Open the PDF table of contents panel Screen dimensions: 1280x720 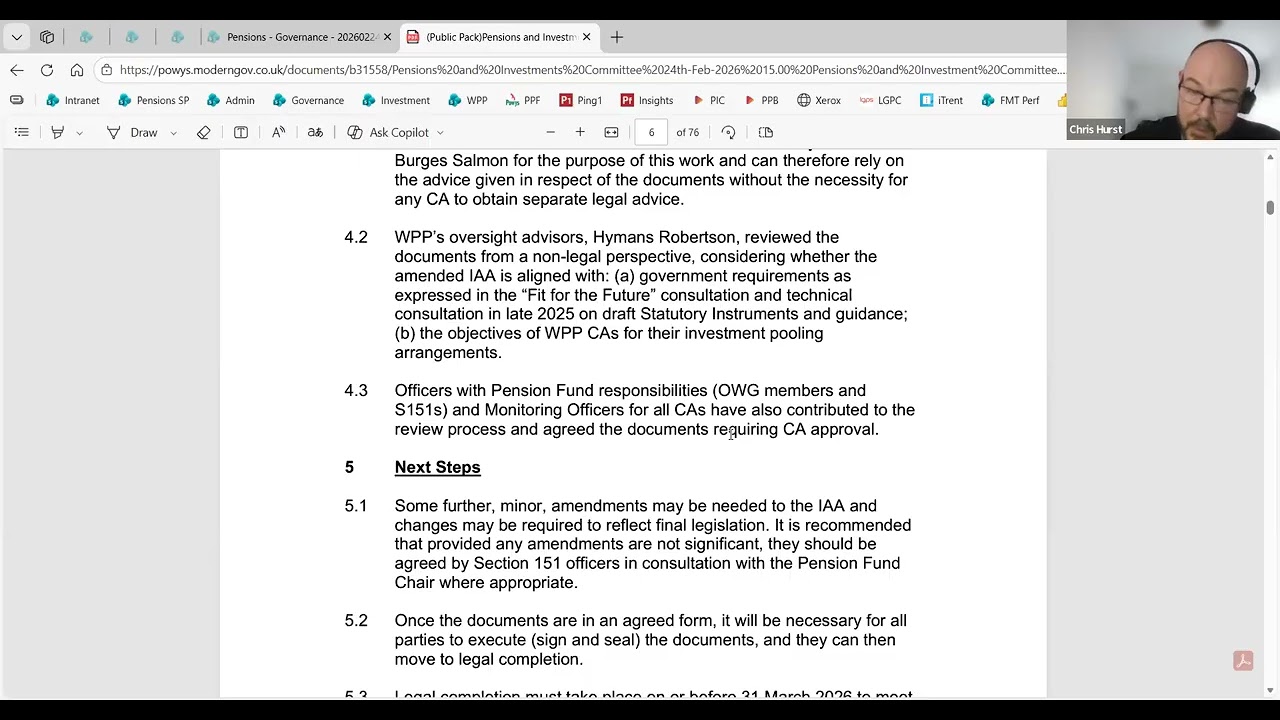[21, 132]
